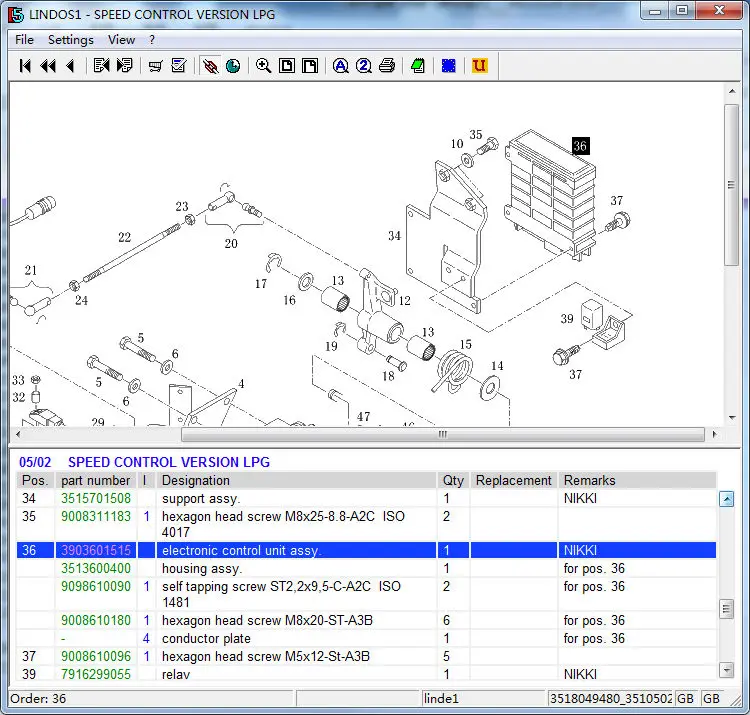The image size is (750, 715).
Task: Select part number 3515701508
Action: pyautogui.click(x=96, y=498)
